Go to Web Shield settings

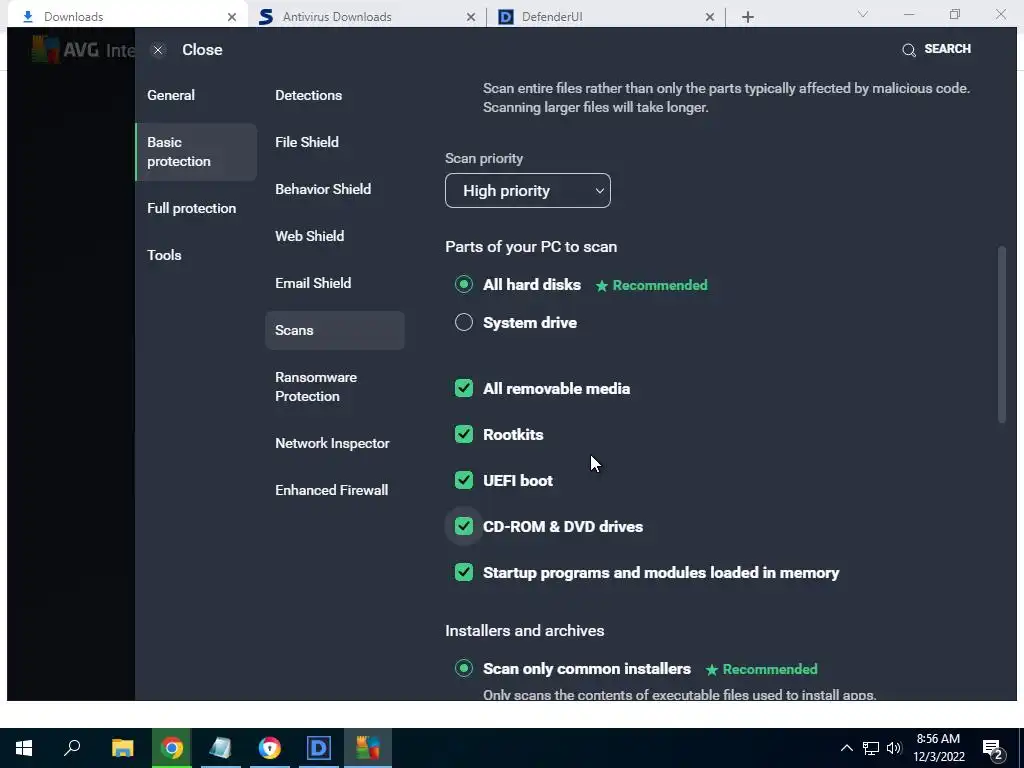tap(310, 236)
